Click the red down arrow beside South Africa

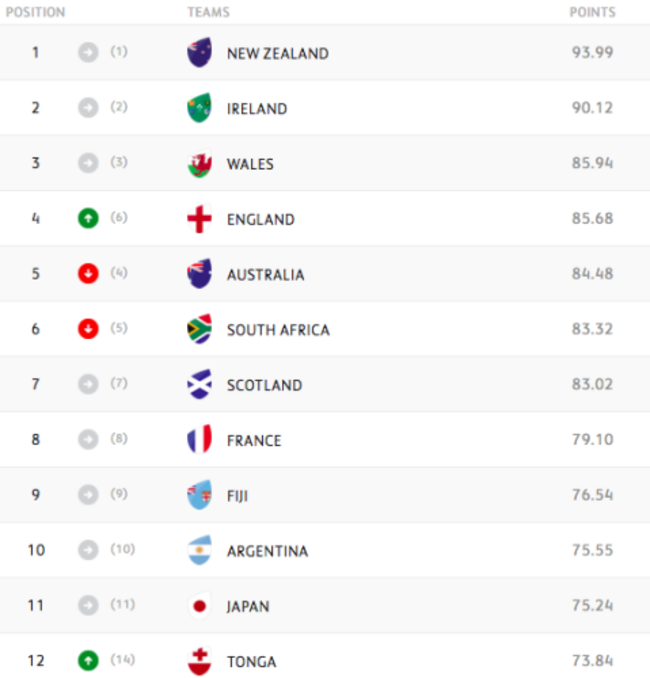pyautogui.click(x=88, y=329)
